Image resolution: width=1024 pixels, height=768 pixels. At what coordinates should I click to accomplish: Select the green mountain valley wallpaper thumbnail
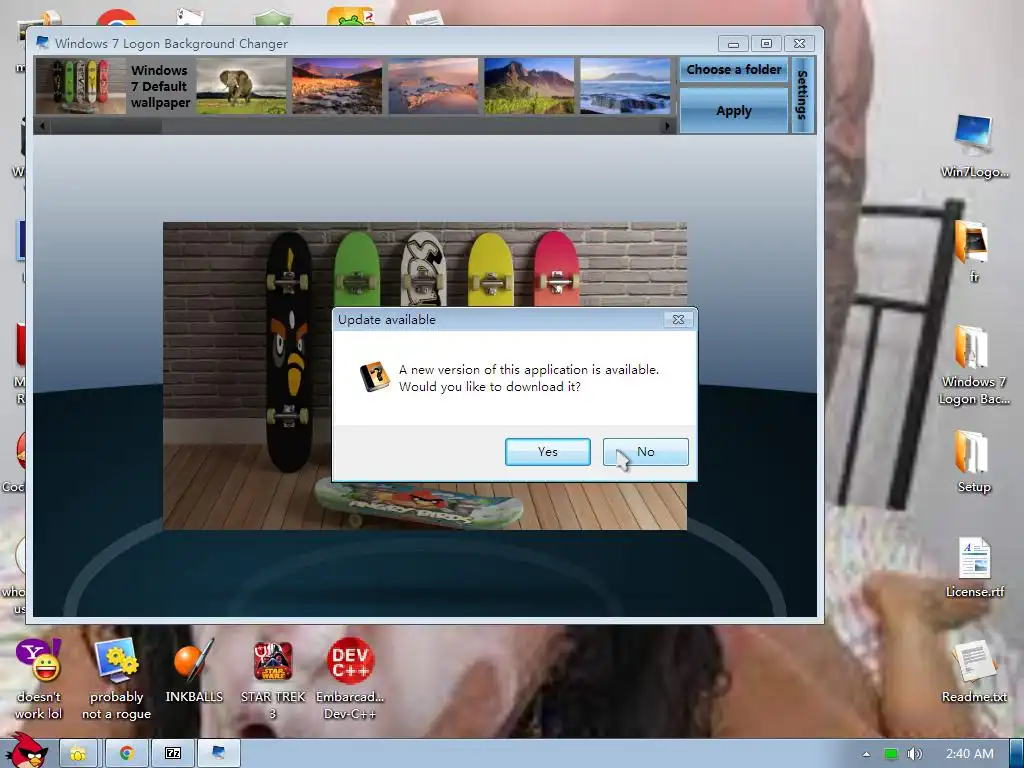coord(529,86)
